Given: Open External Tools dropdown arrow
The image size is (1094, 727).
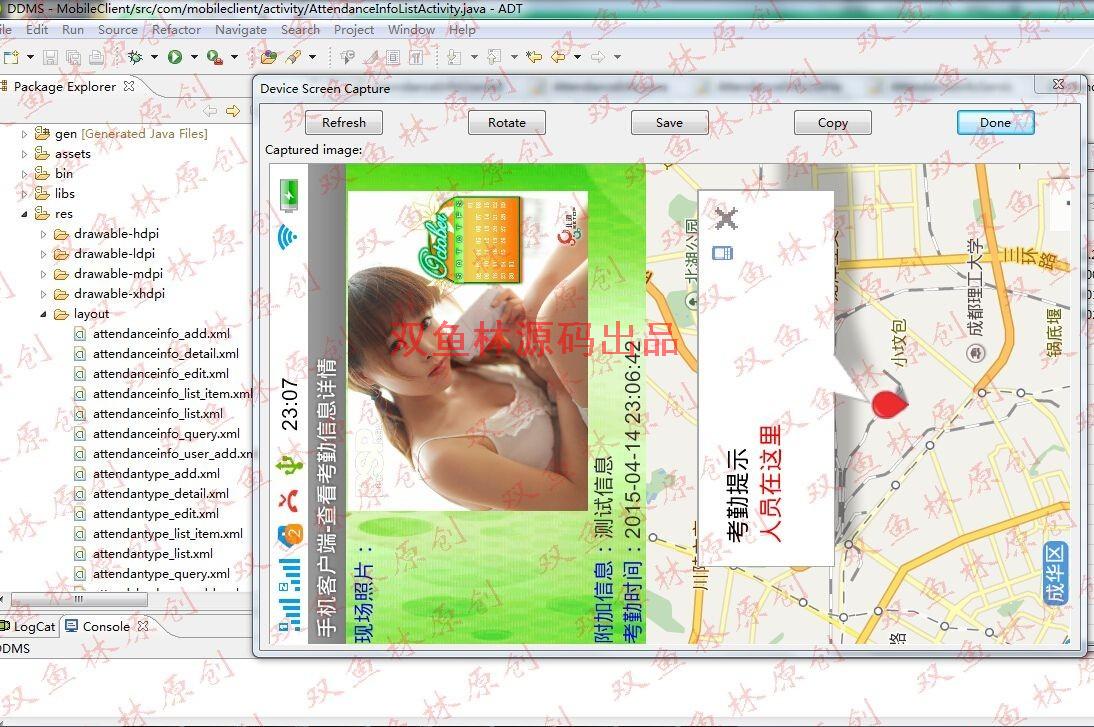Looking at the screenshot, I should (x=234, y=57).
